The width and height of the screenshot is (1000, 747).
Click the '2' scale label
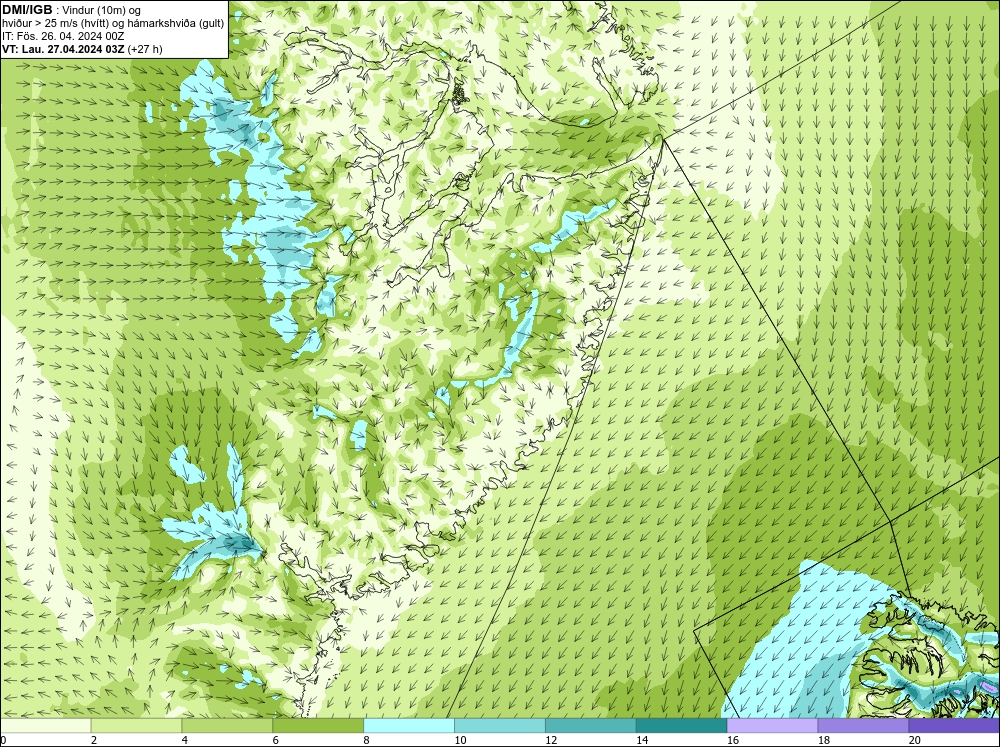click(x=94, y=740)
